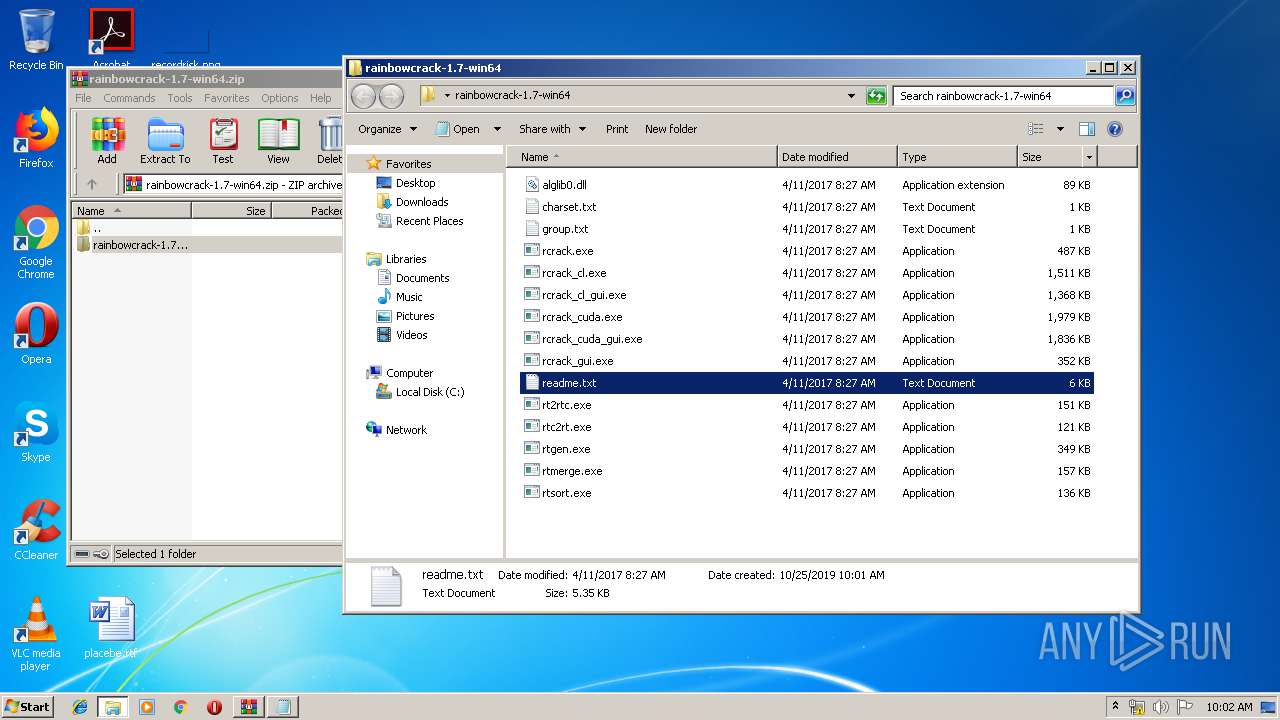This screenshot has width=1280, height=720.
Task: Click Search rainbowcrack-1.7-win64 field
Action: point(1003,96)
